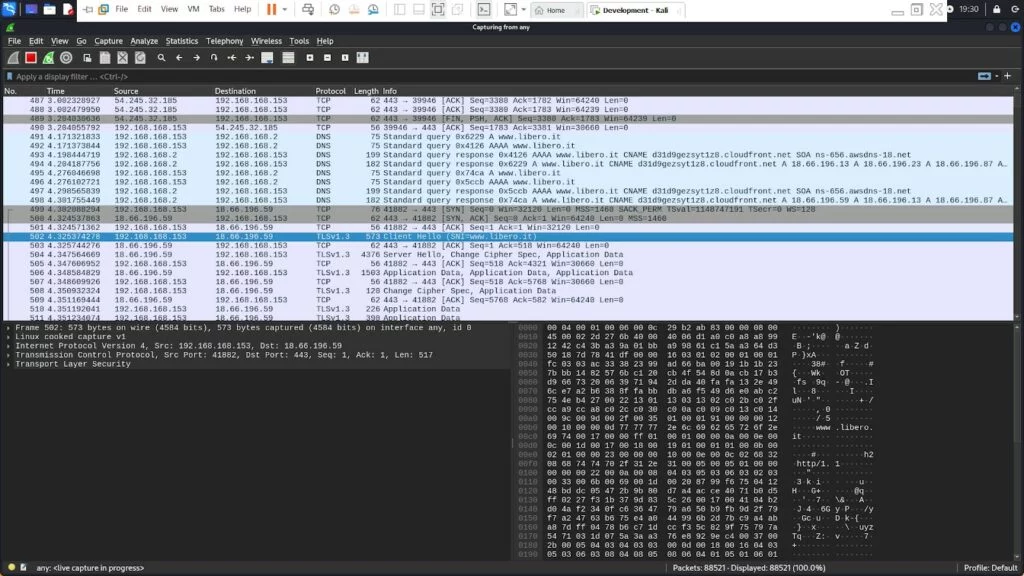Open the Statistics menu
Screen dimensions: 1024x576
[181, 41]
